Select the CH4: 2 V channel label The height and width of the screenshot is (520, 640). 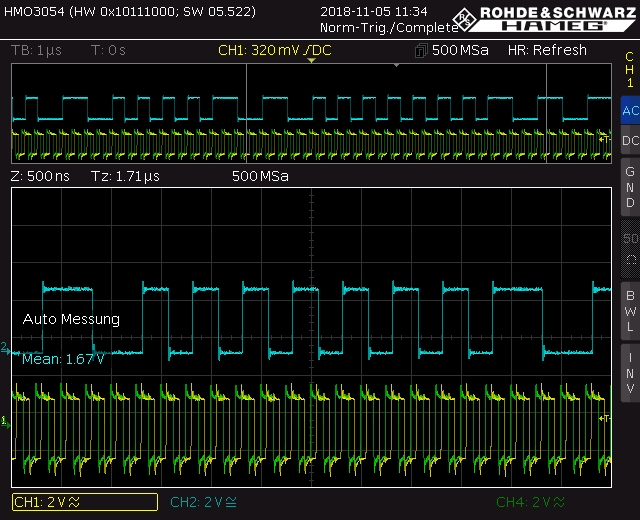point(530,502)
